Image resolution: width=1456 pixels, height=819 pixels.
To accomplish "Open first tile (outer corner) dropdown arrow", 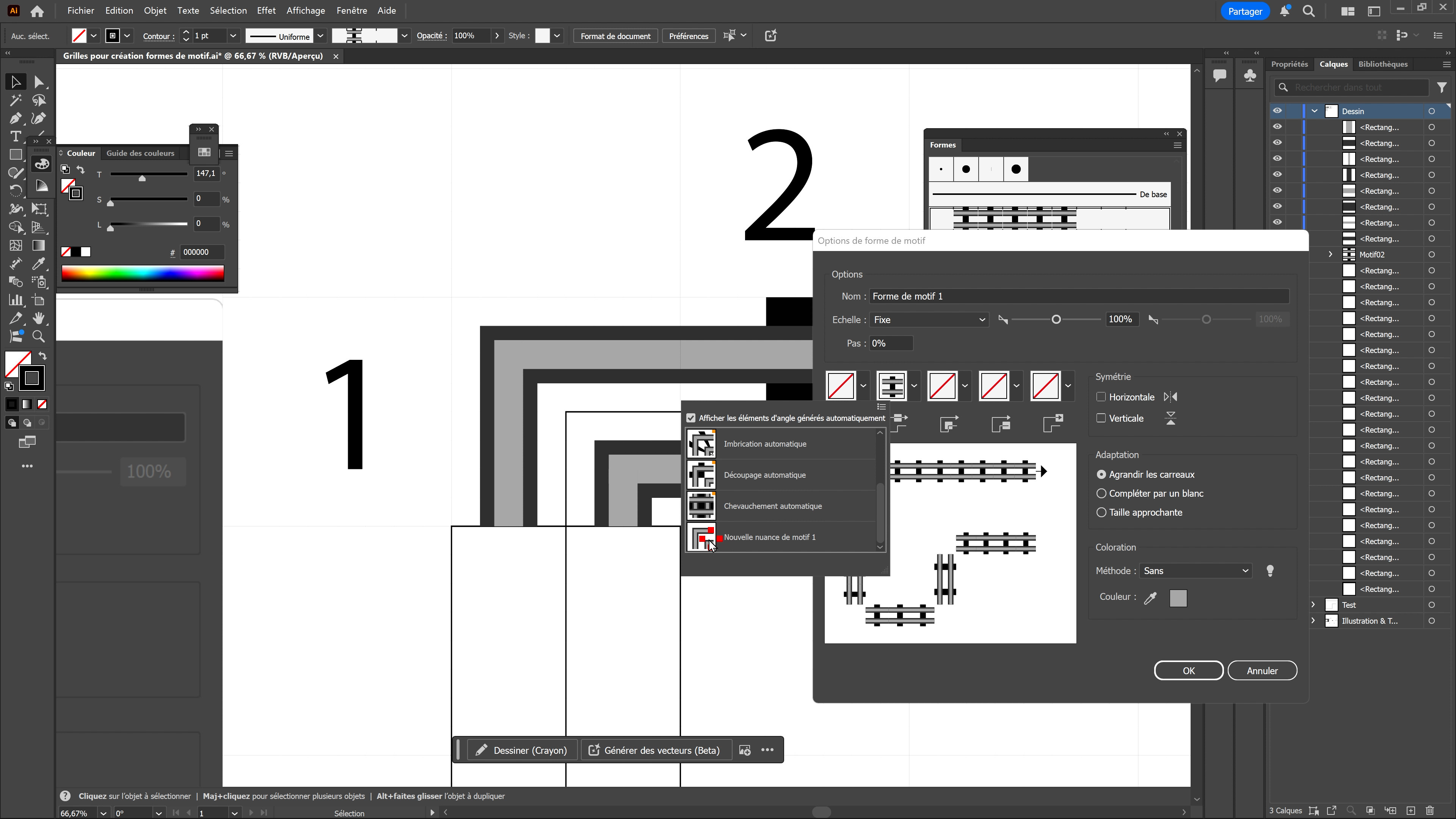I will click(863, 386).
